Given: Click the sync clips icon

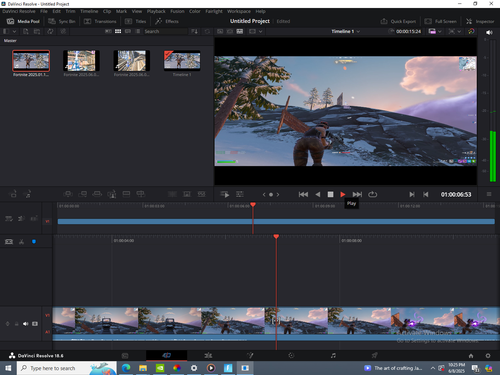Looking at the screenshot, I should (50, 31).
